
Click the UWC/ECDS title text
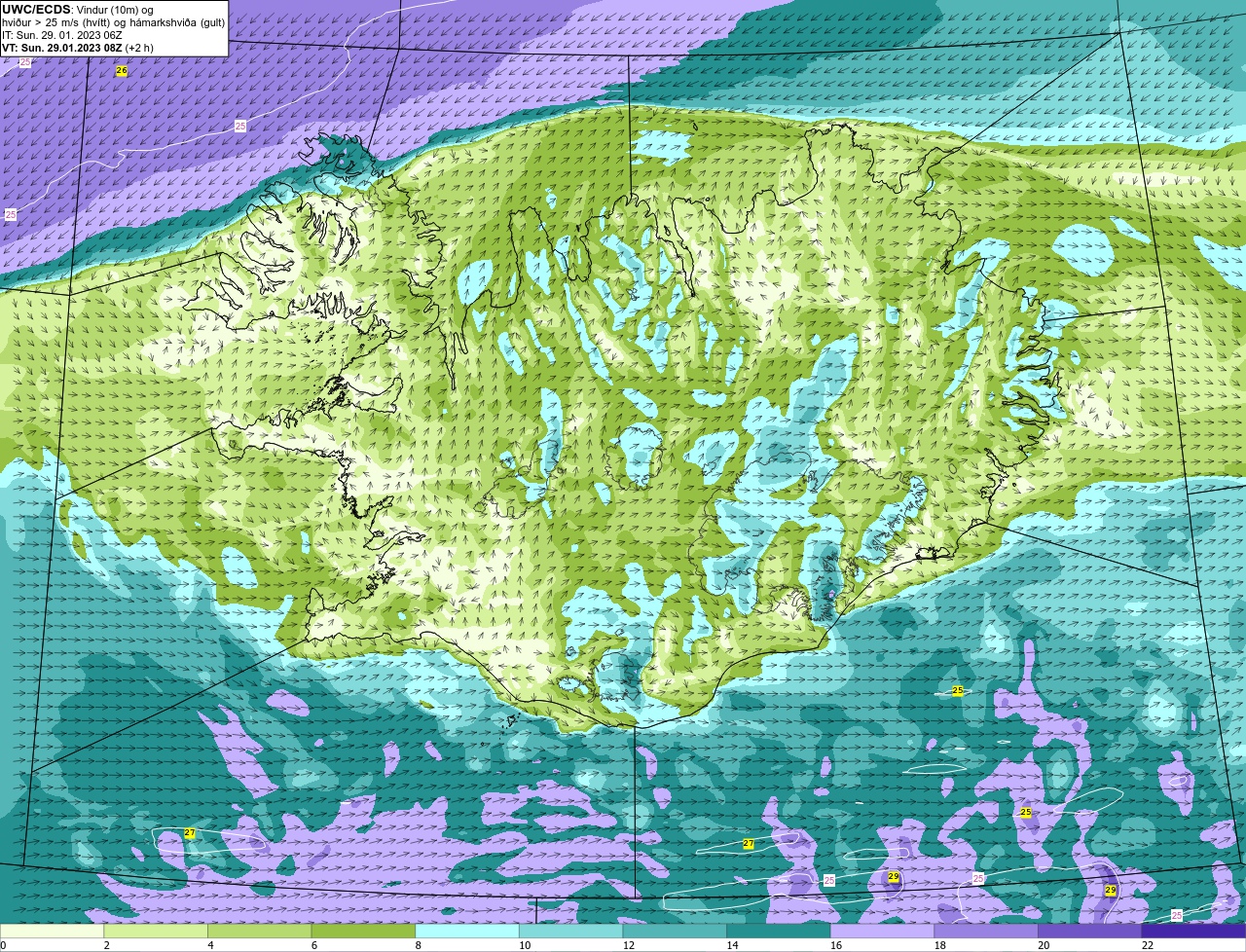coord(36,10)
